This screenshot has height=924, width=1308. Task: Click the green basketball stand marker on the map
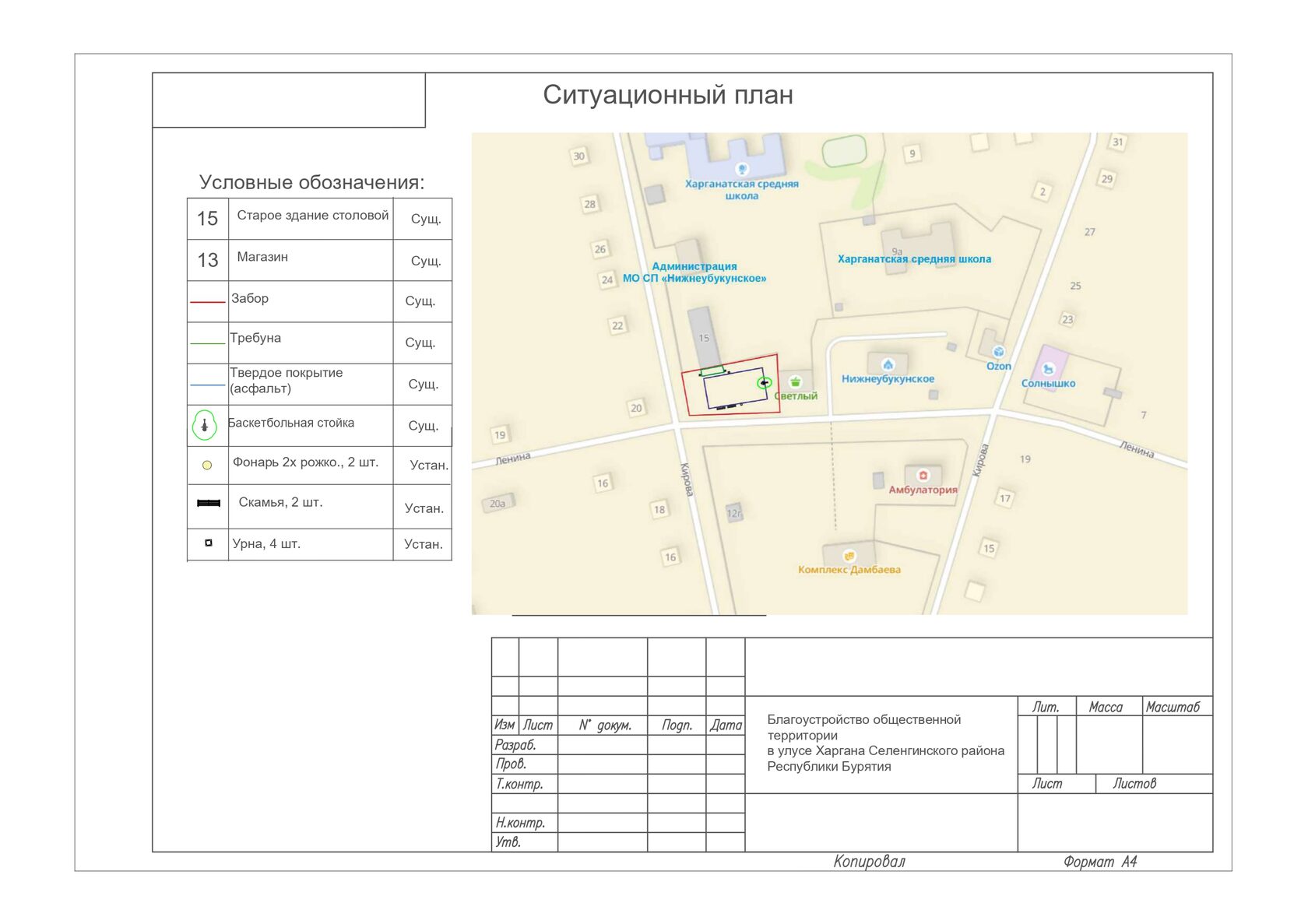pyautogui.click(x=765, y=382)
